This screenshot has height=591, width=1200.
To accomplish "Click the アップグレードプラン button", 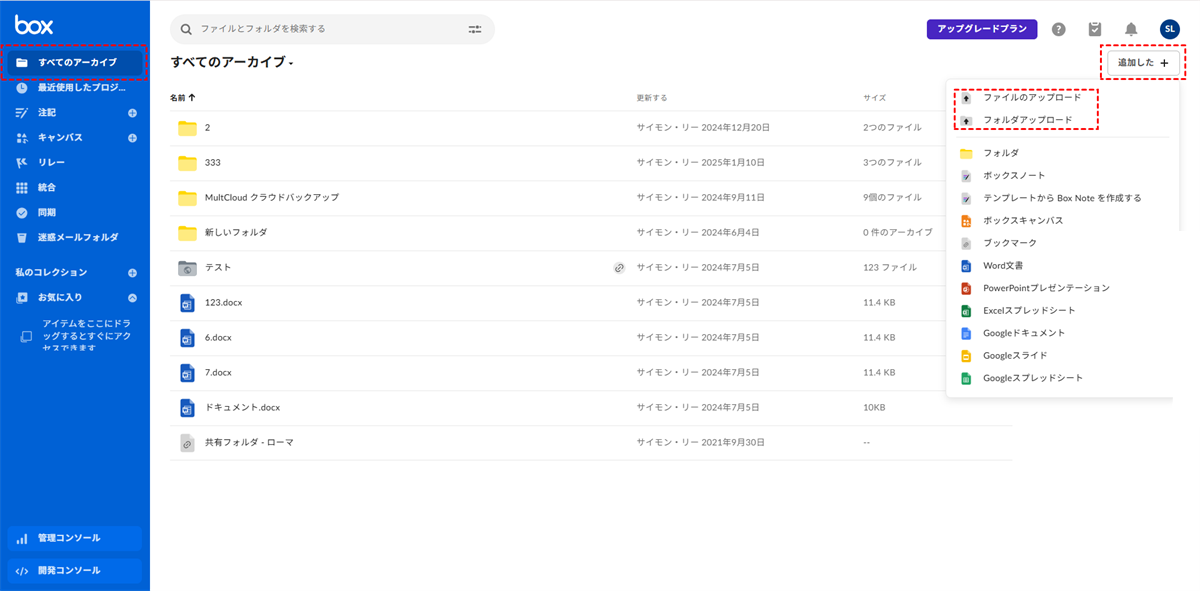I will pyautogui.click(x=982, y=29).
